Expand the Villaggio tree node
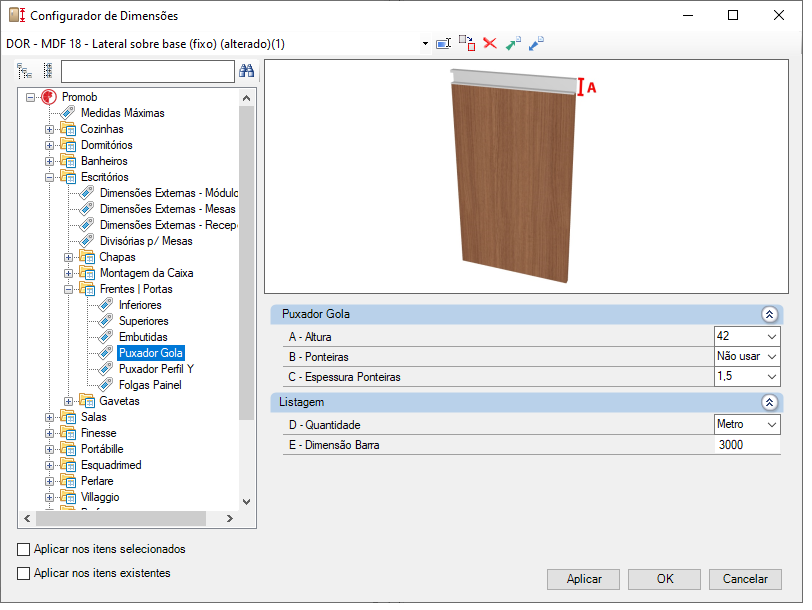This screenshot has height=610, width=812. click(x=50, y=498)
